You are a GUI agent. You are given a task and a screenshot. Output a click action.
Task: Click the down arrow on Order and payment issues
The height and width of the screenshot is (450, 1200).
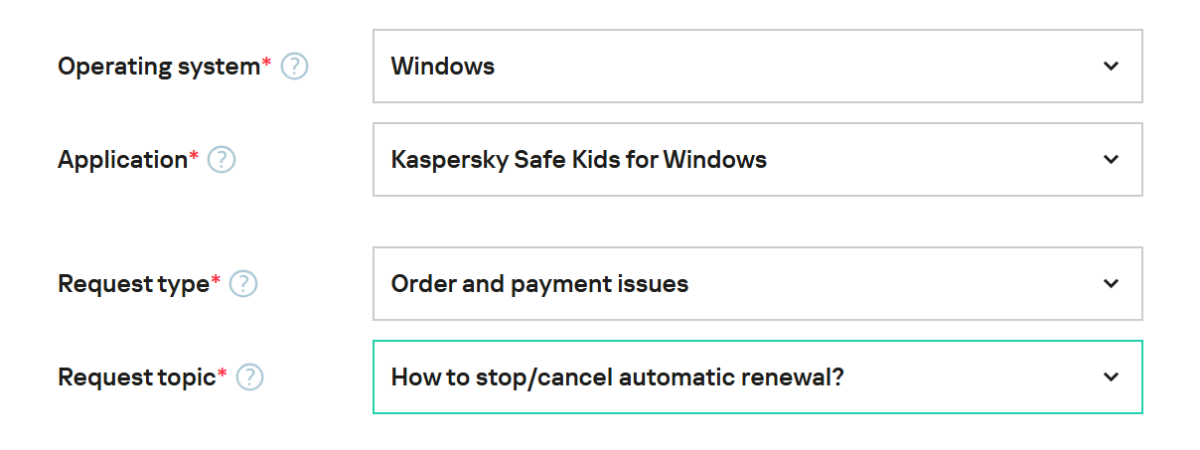(x=1110, y=284)
